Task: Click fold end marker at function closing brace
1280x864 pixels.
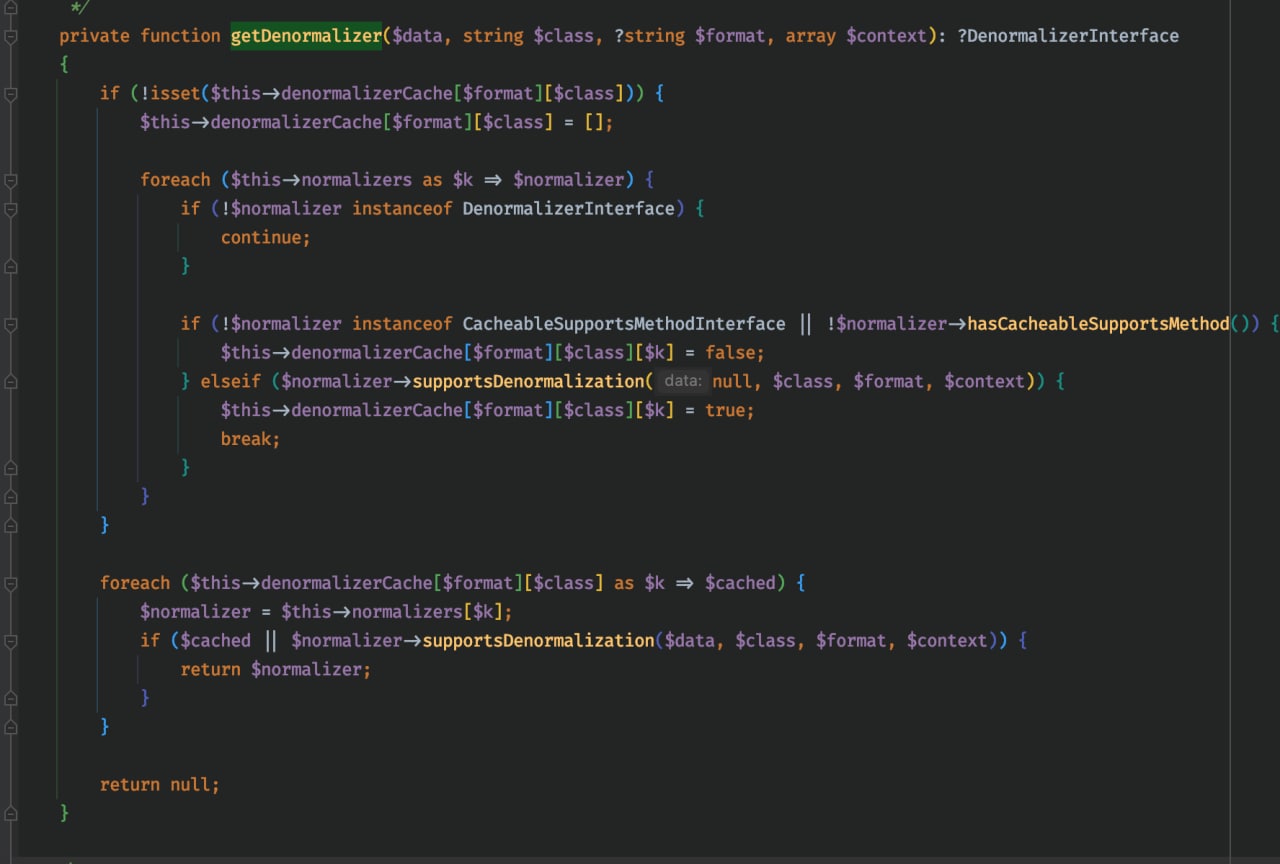Action: pos(11,813)
